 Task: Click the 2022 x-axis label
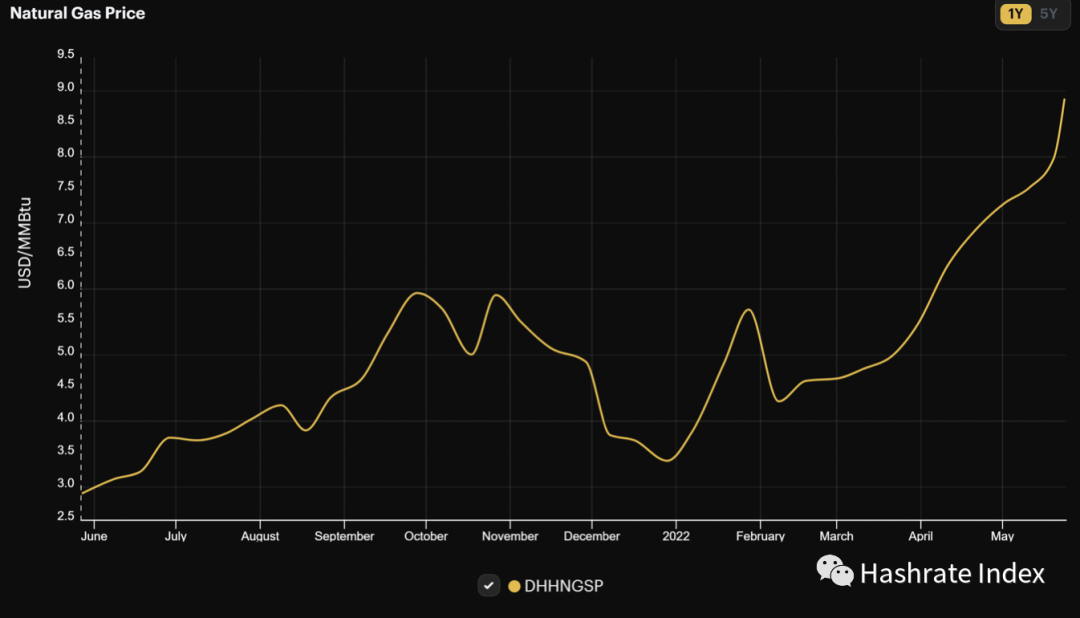tap(675, 536)
